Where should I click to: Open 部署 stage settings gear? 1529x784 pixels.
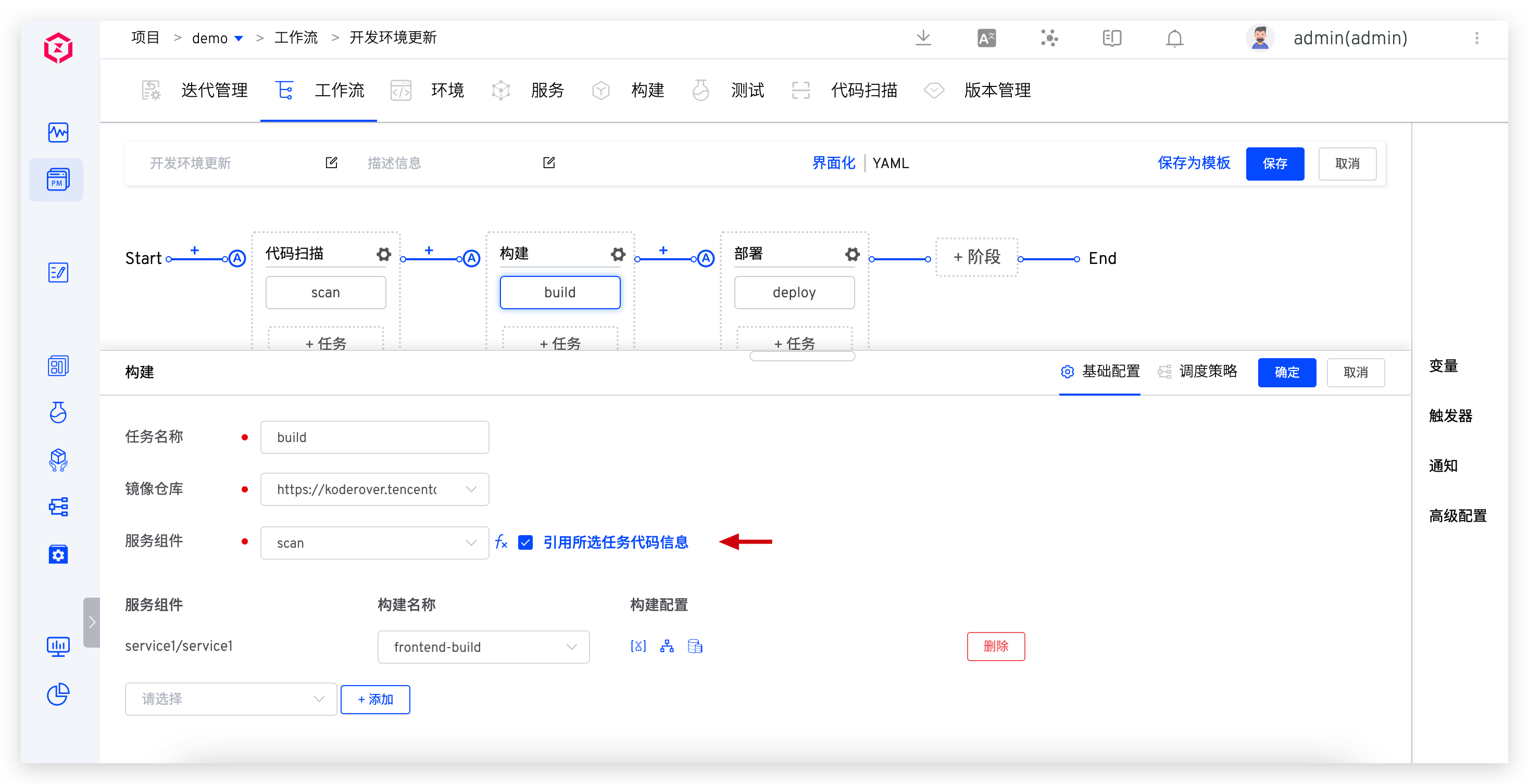click(x=853, y=255)
